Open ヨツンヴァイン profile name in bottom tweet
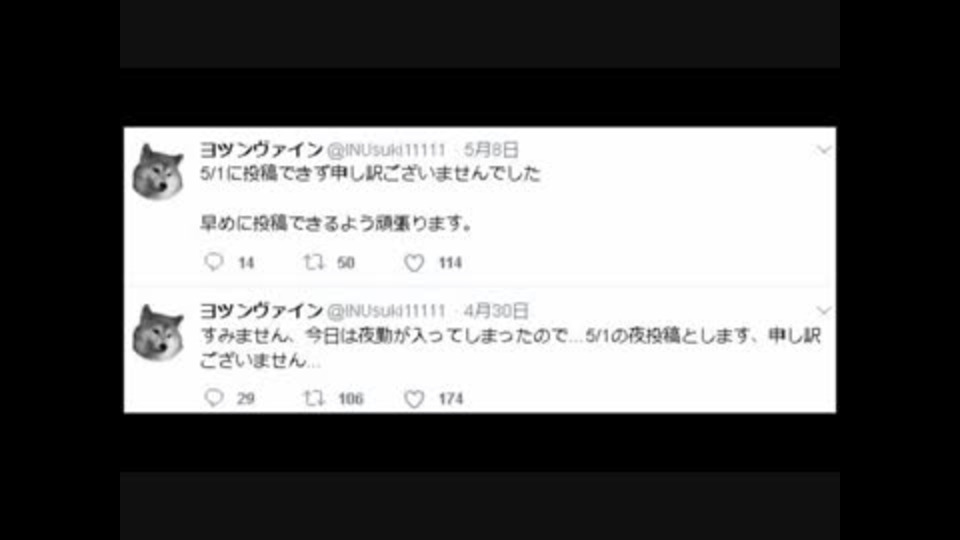This screenshot has width=960, height=540. point(261,310)
